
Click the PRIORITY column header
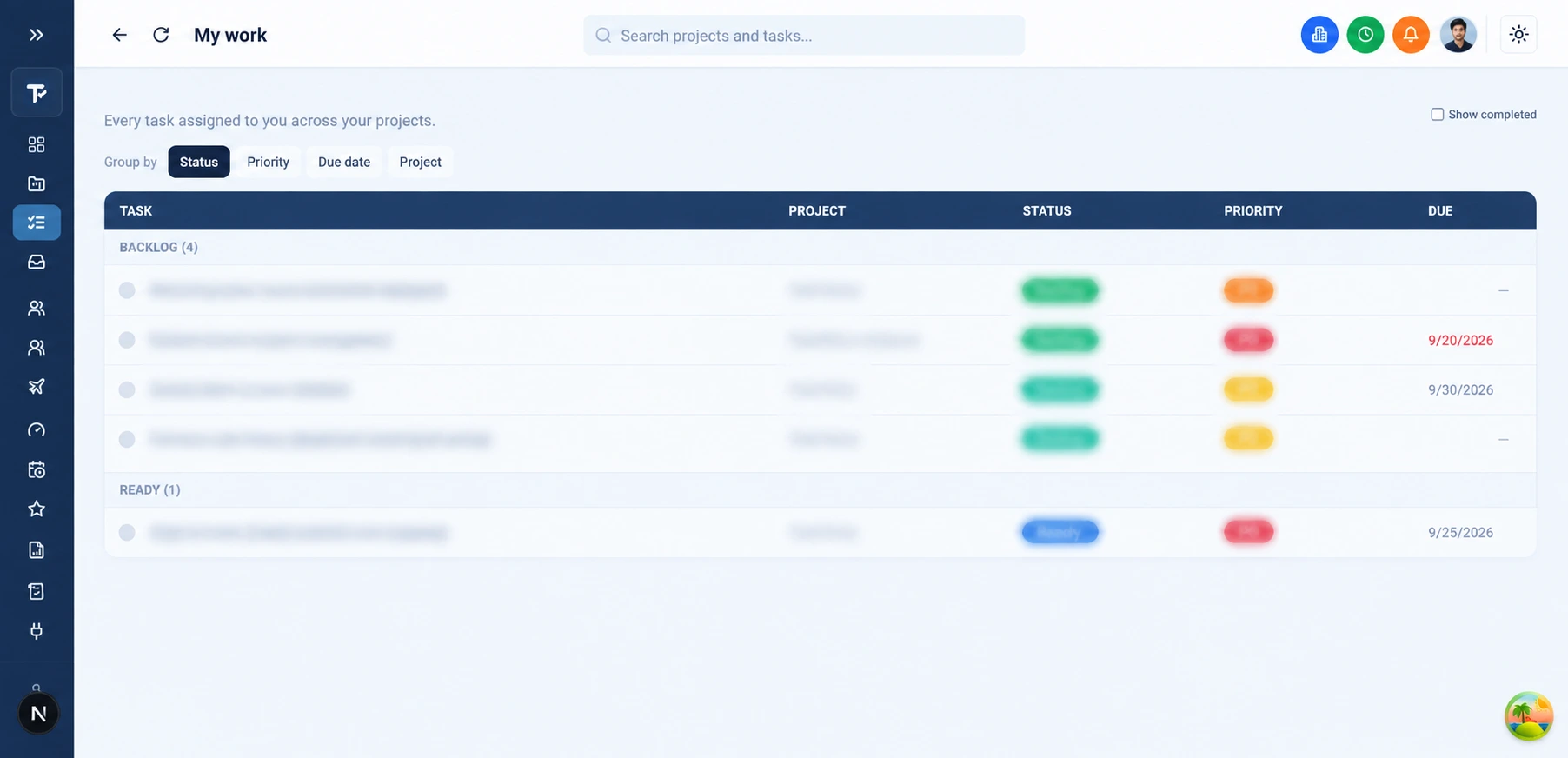[x=1253, y=211]
